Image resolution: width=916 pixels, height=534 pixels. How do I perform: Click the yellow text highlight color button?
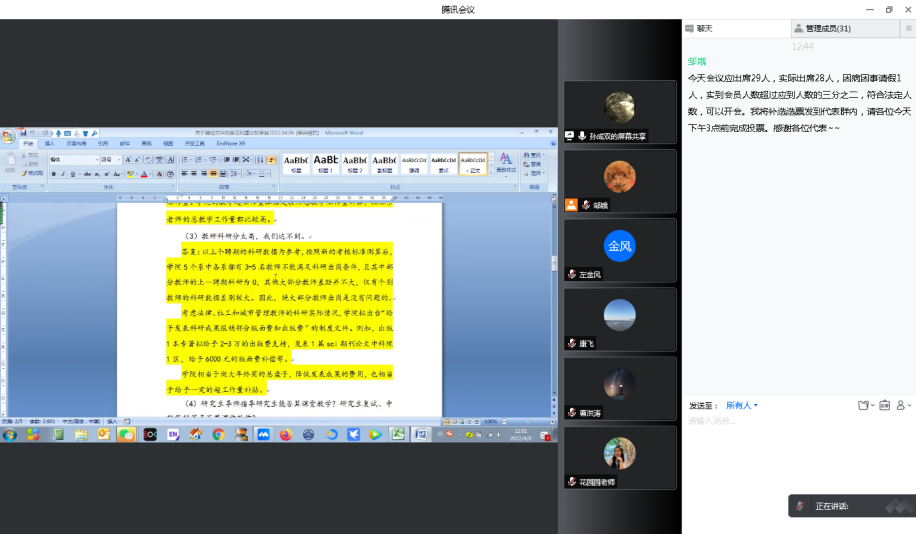coord(130,174)
